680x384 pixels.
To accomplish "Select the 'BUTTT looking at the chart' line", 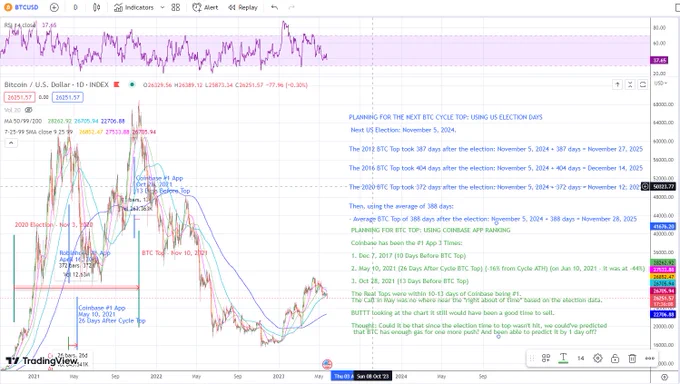I will coord(452,312).
